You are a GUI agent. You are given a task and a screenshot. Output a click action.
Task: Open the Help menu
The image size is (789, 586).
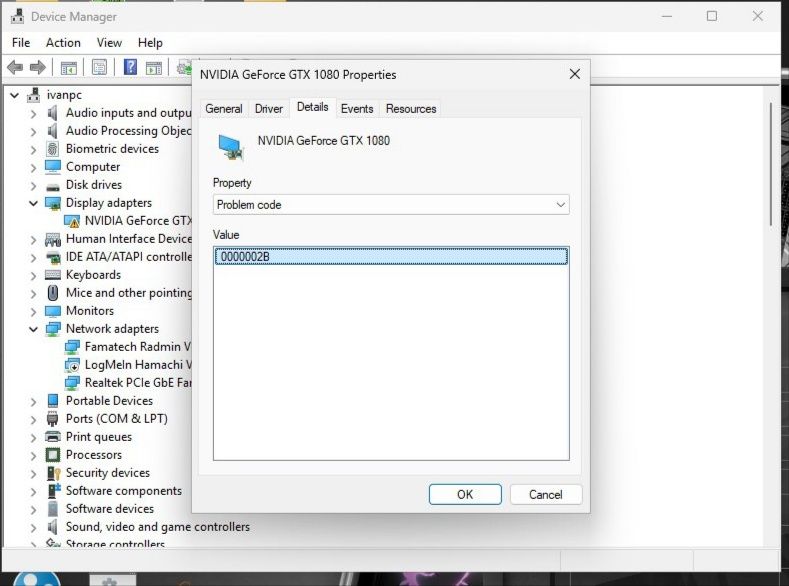150,43
